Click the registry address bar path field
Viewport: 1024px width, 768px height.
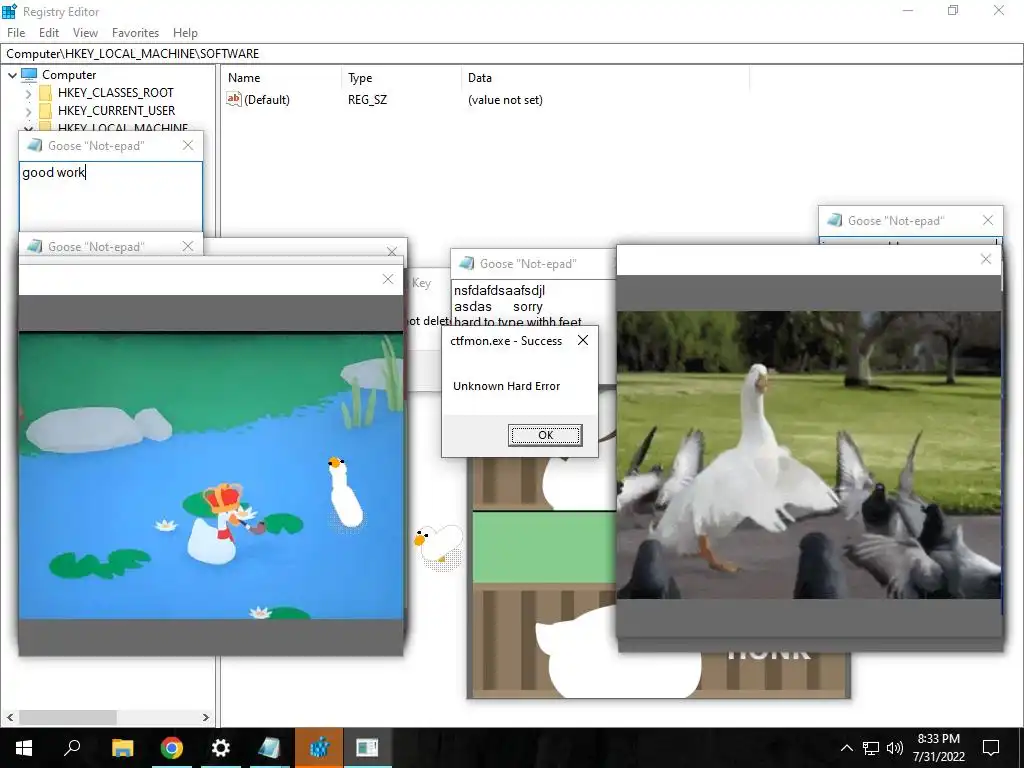[512, 54]
